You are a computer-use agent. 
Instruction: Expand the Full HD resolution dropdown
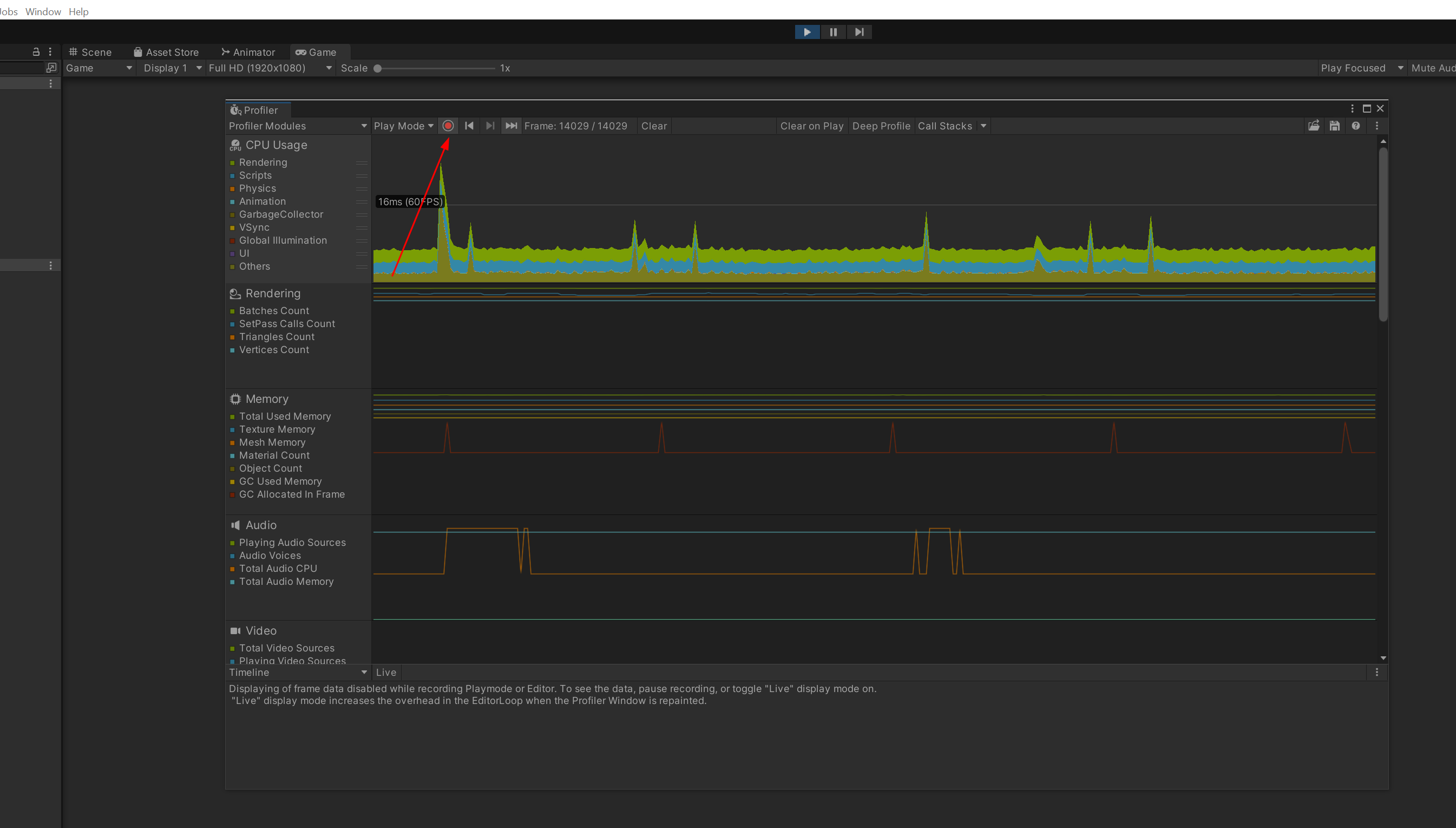click(x=270, y=68)
